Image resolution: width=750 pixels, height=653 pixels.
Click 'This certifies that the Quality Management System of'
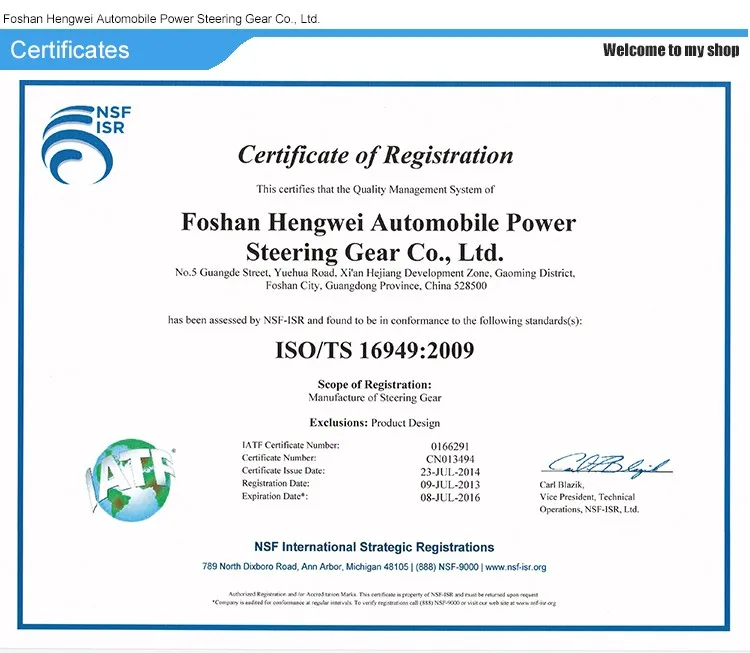click(x=375, y=189)
